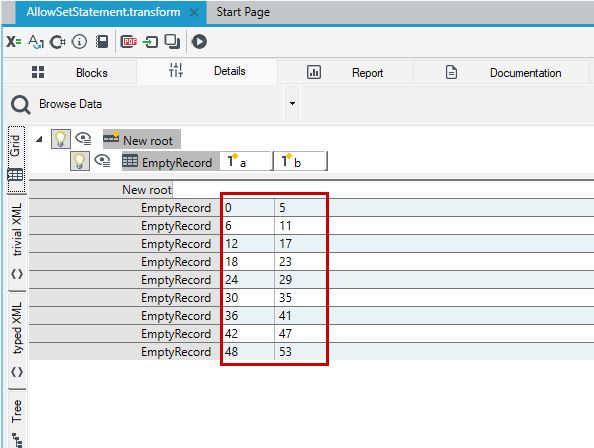Select EmptyRecord row label beside value 48
594x448 pixels.
(x=176, y=352)
